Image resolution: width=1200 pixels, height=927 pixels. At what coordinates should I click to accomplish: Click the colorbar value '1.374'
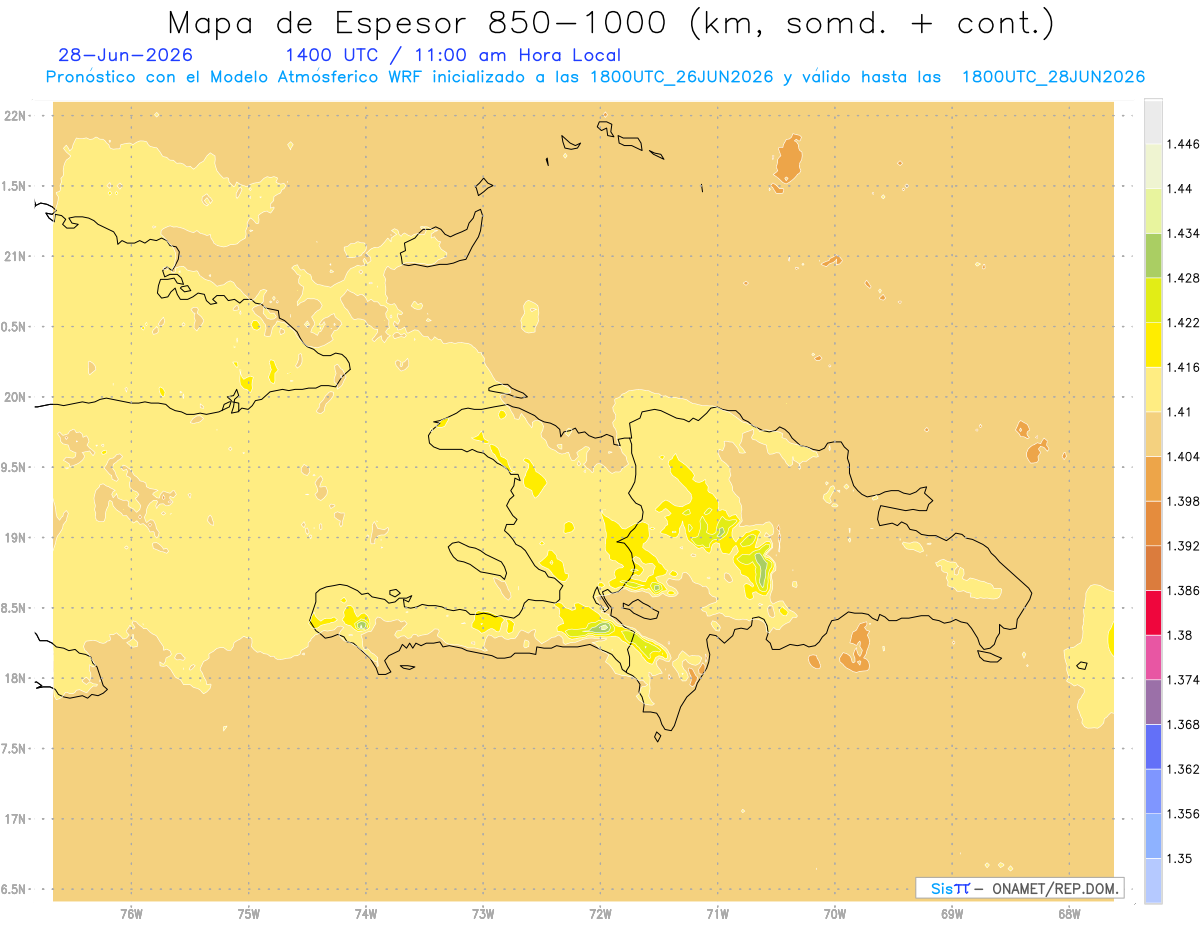pos(1182,680)
